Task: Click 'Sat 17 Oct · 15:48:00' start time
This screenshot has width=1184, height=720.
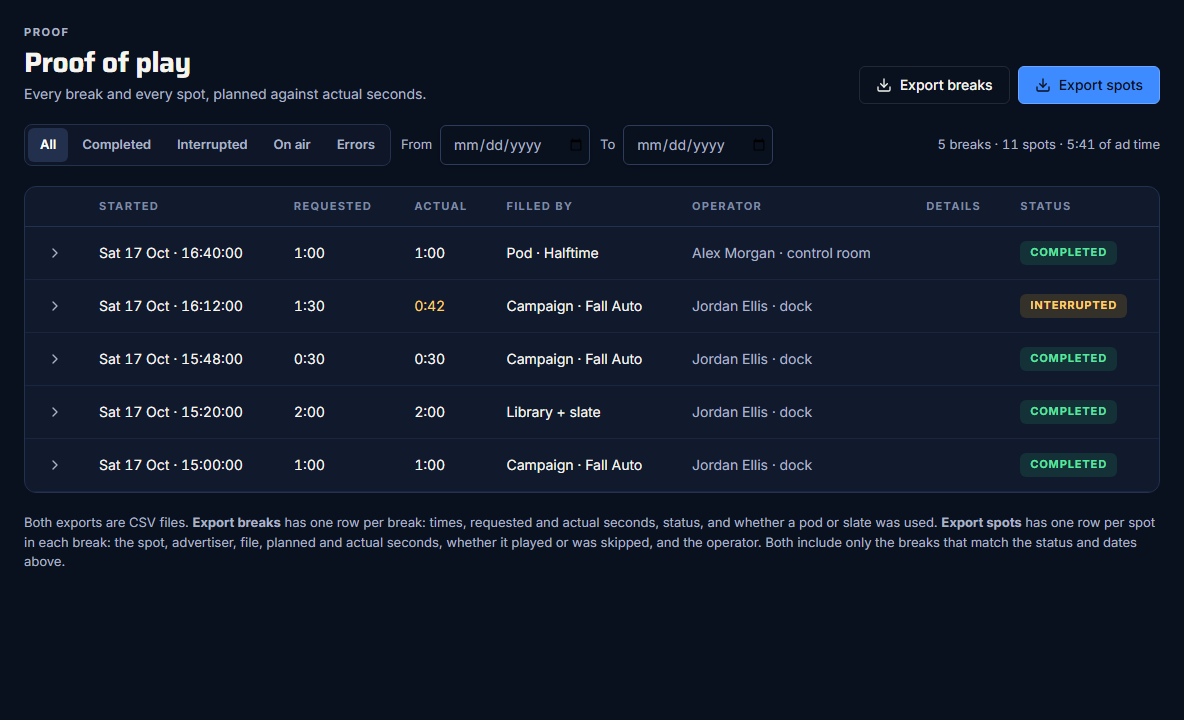Action: click(x=171, y=359)
